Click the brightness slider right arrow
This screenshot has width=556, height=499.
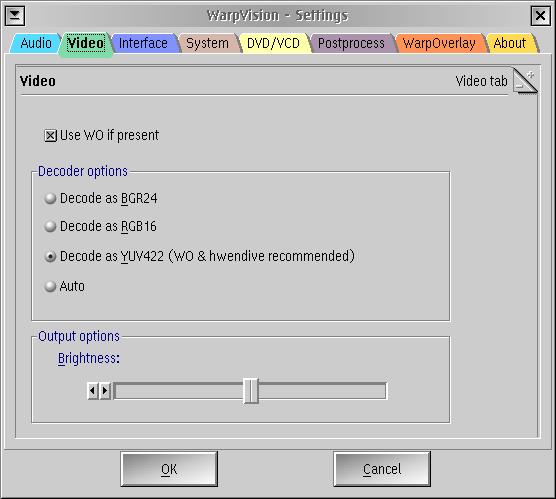click(x=105, y=390)
